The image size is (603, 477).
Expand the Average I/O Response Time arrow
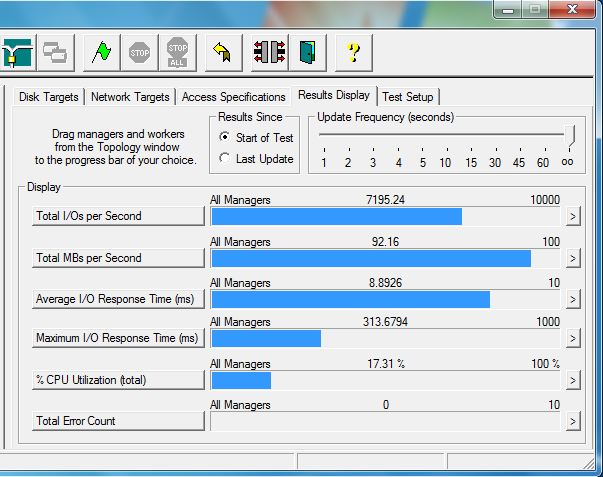(x=573, y=299)
